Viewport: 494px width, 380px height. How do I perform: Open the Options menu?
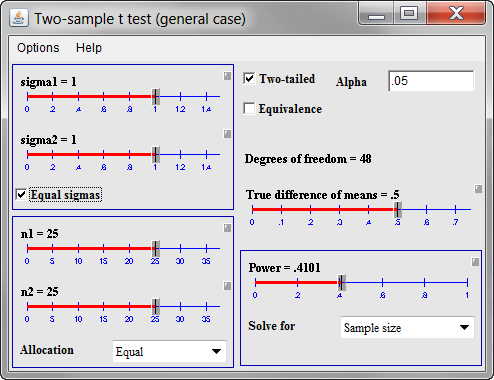coord(38,48)
